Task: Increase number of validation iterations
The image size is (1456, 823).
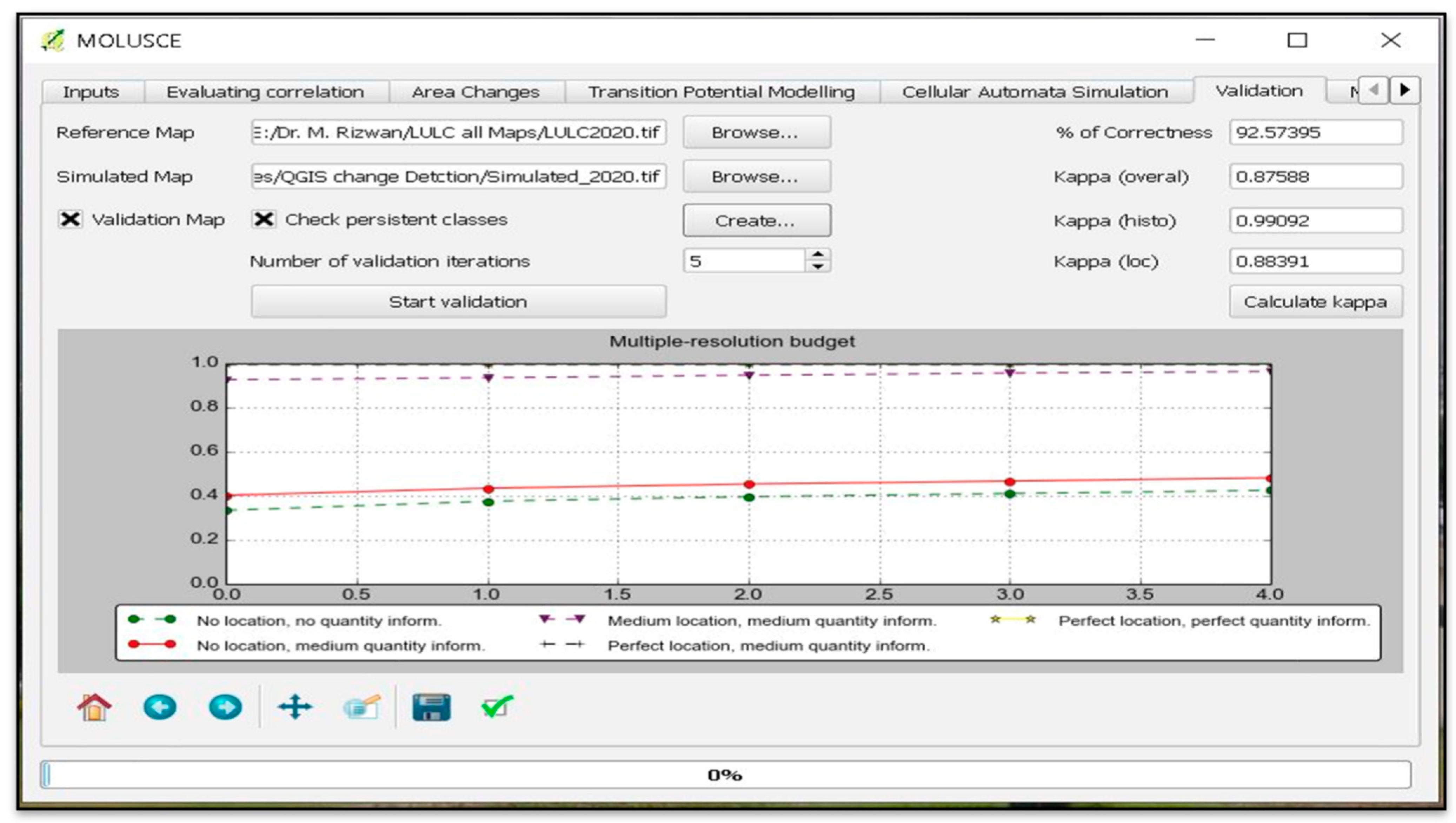Action: 817,255
